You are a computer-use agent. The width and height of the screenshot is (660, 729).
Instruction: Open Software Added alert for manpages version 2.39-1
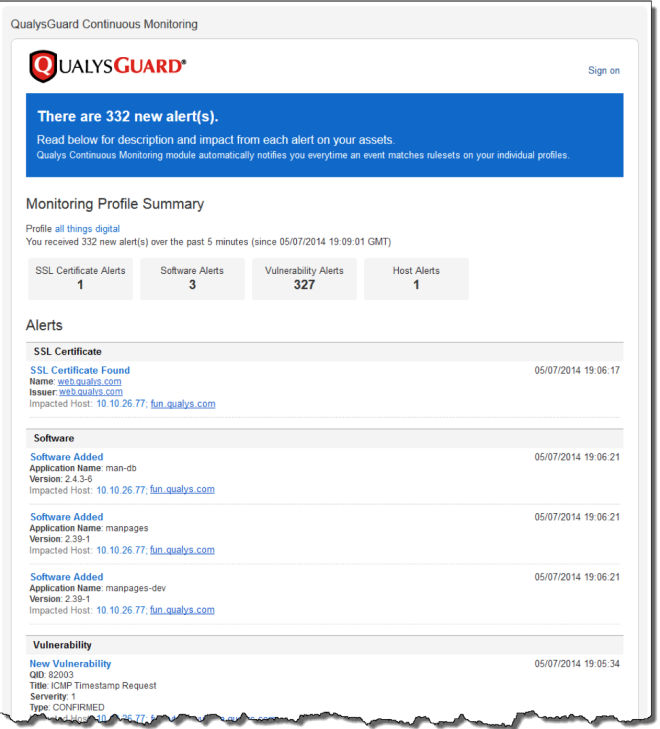66,517
